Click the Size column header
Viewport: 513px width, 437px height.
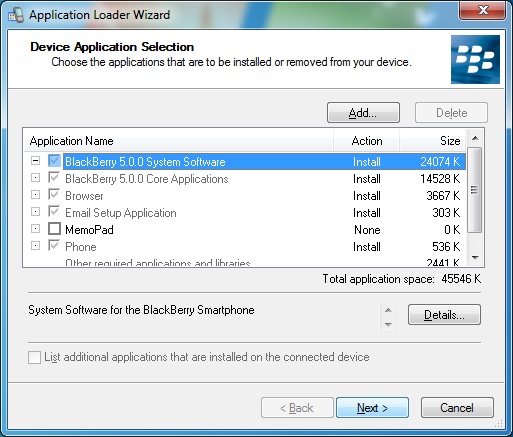click(x=433, y=141)
